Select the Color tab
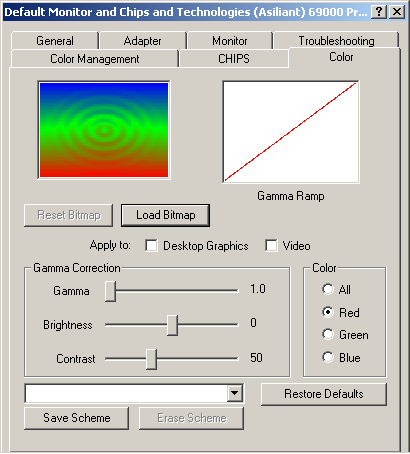Screen dimensions: 410x454 (341, 57)
